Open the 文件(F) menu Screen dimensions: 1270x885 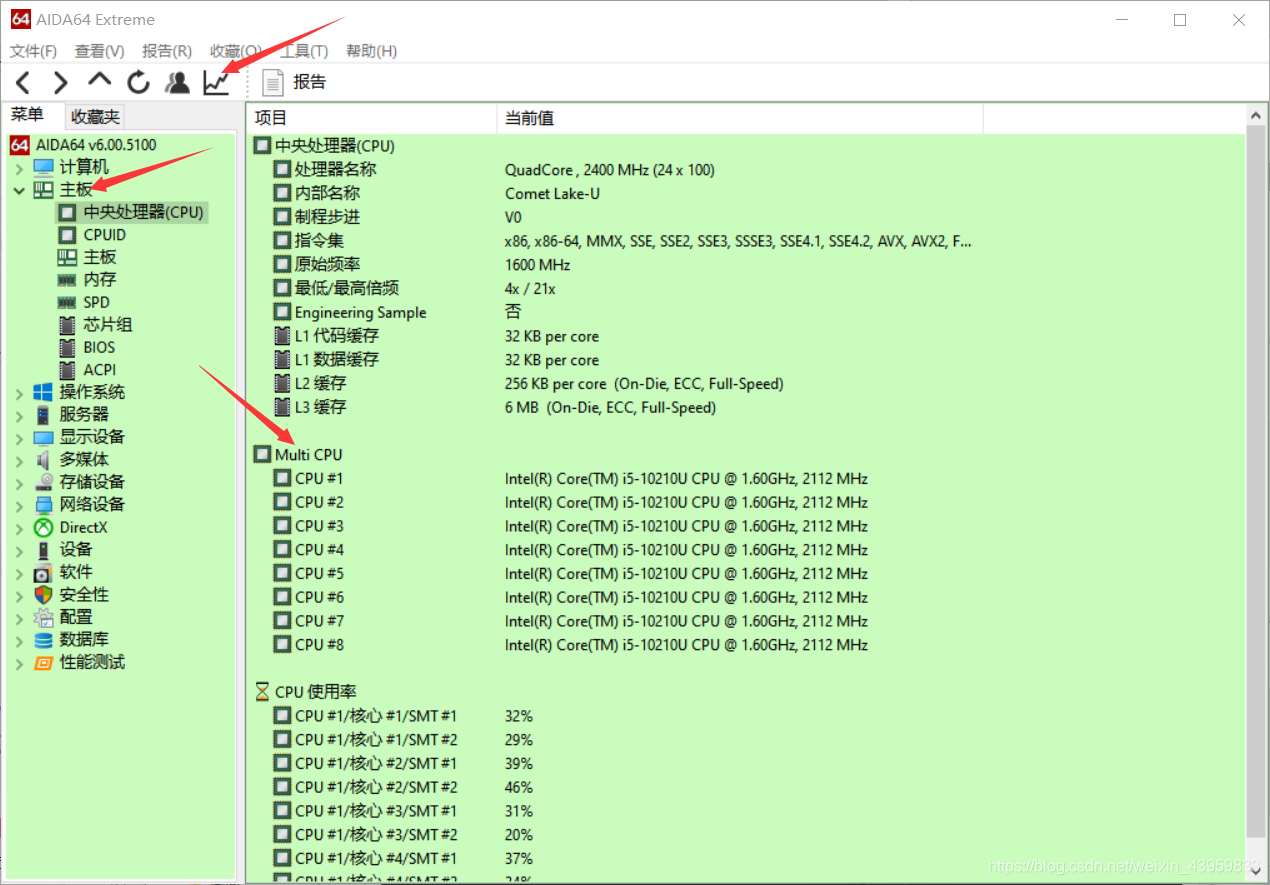click(33, 51)
